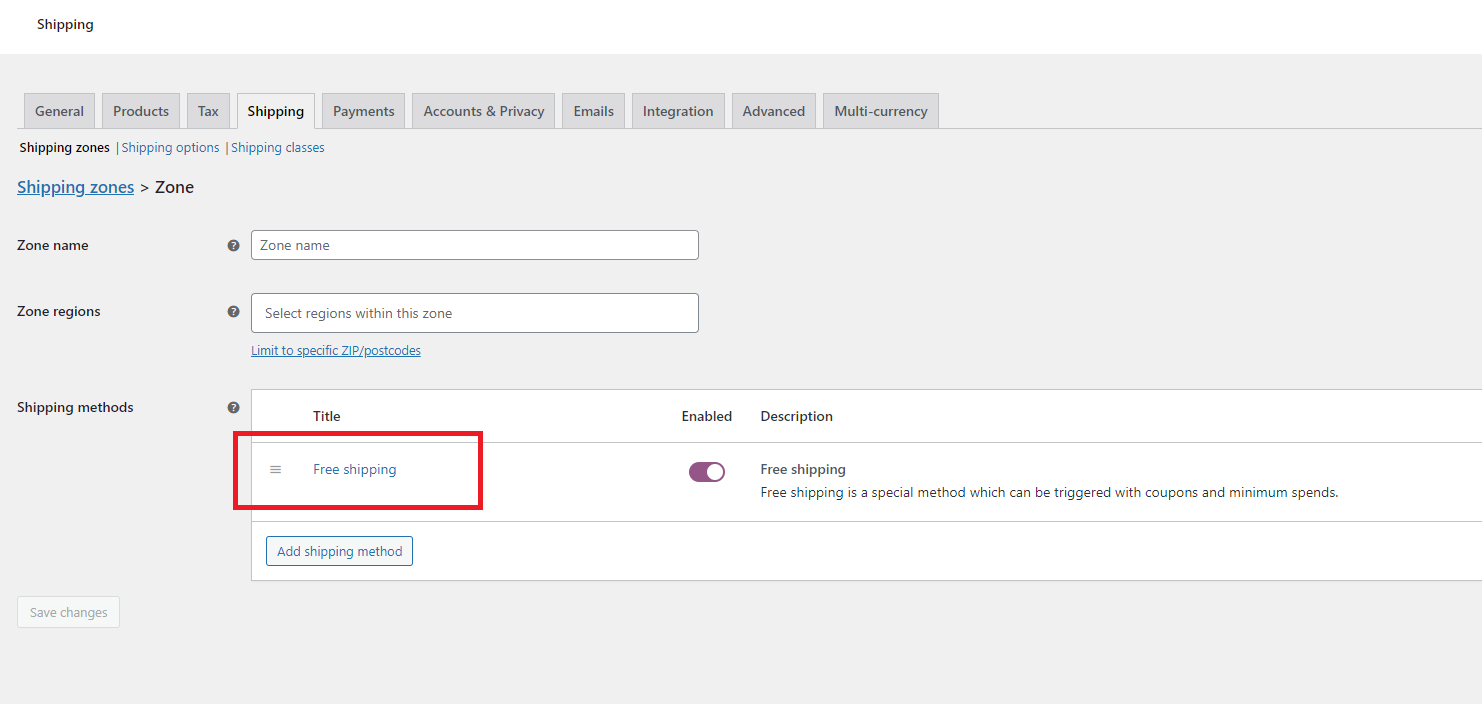Go to the Shipping options sub-page
Viewport: 1482px width, 704px height.
coord(170,147)
